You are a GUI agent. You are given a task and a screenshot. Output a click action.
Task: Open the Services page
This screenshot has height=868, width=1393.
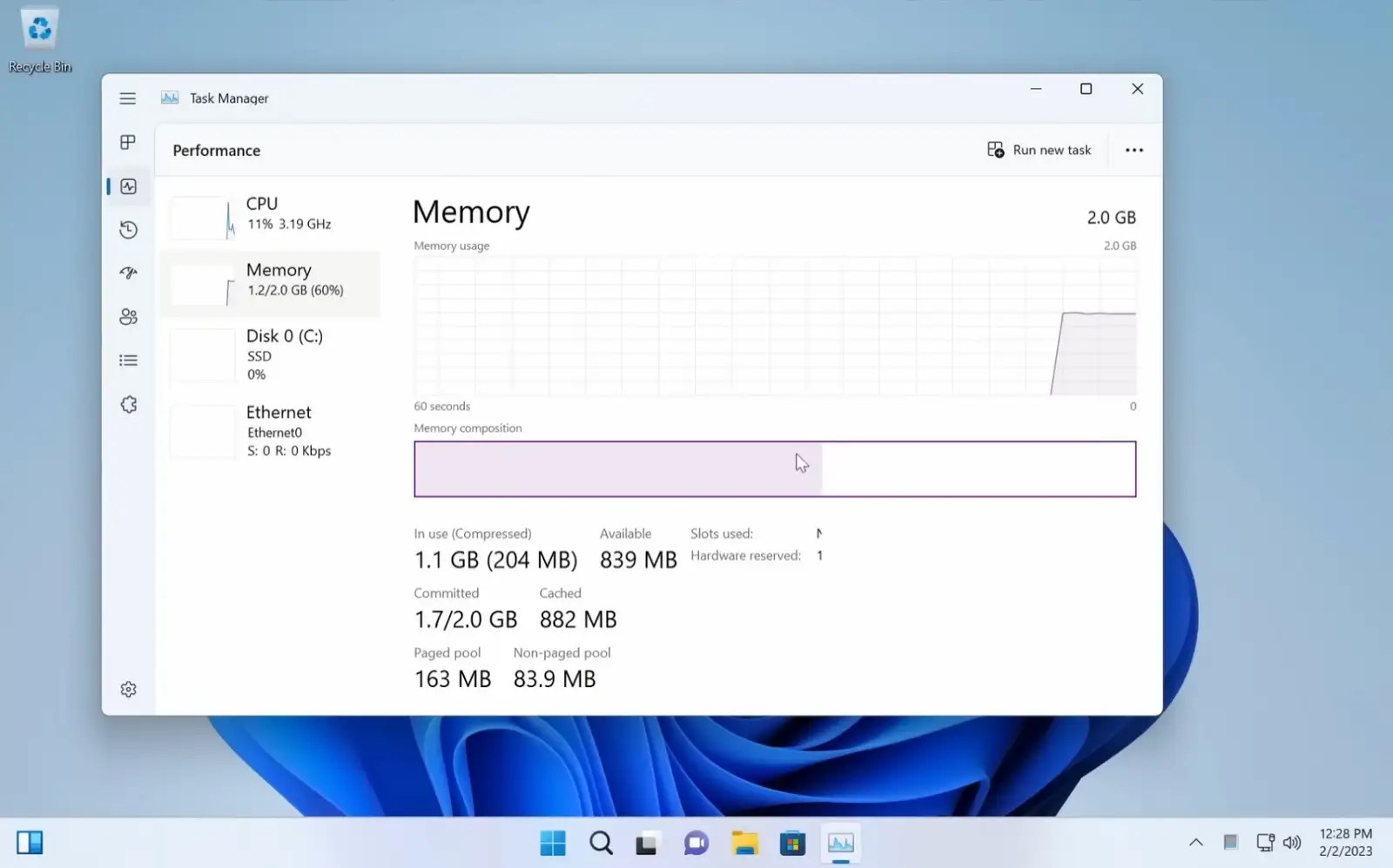(x=128, y=404)
